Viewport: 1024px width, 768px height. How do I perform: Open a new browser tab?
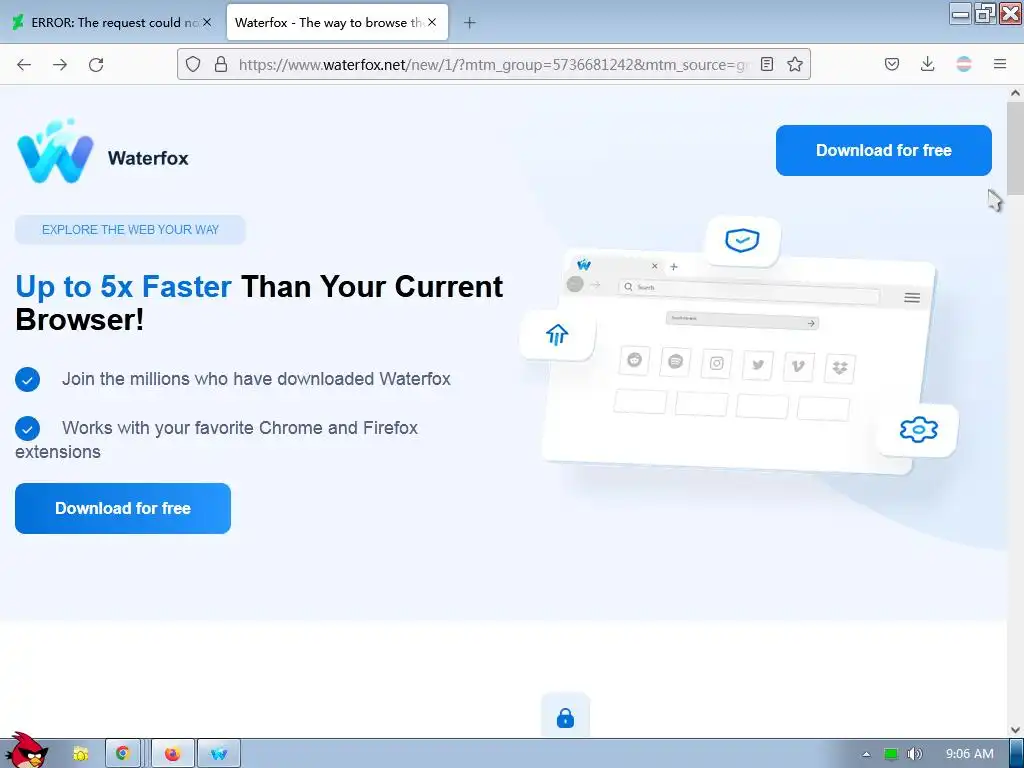coord(470,23)
